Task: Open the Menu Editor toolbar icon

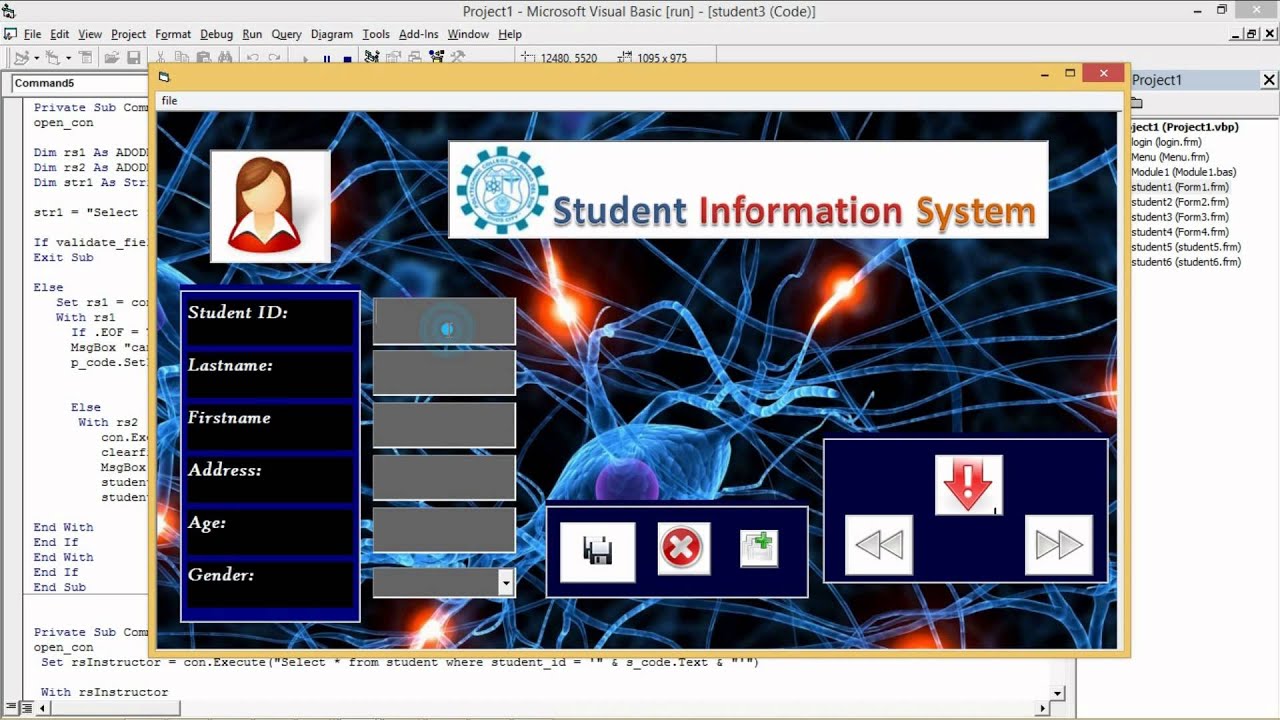Action: point(85,58)
